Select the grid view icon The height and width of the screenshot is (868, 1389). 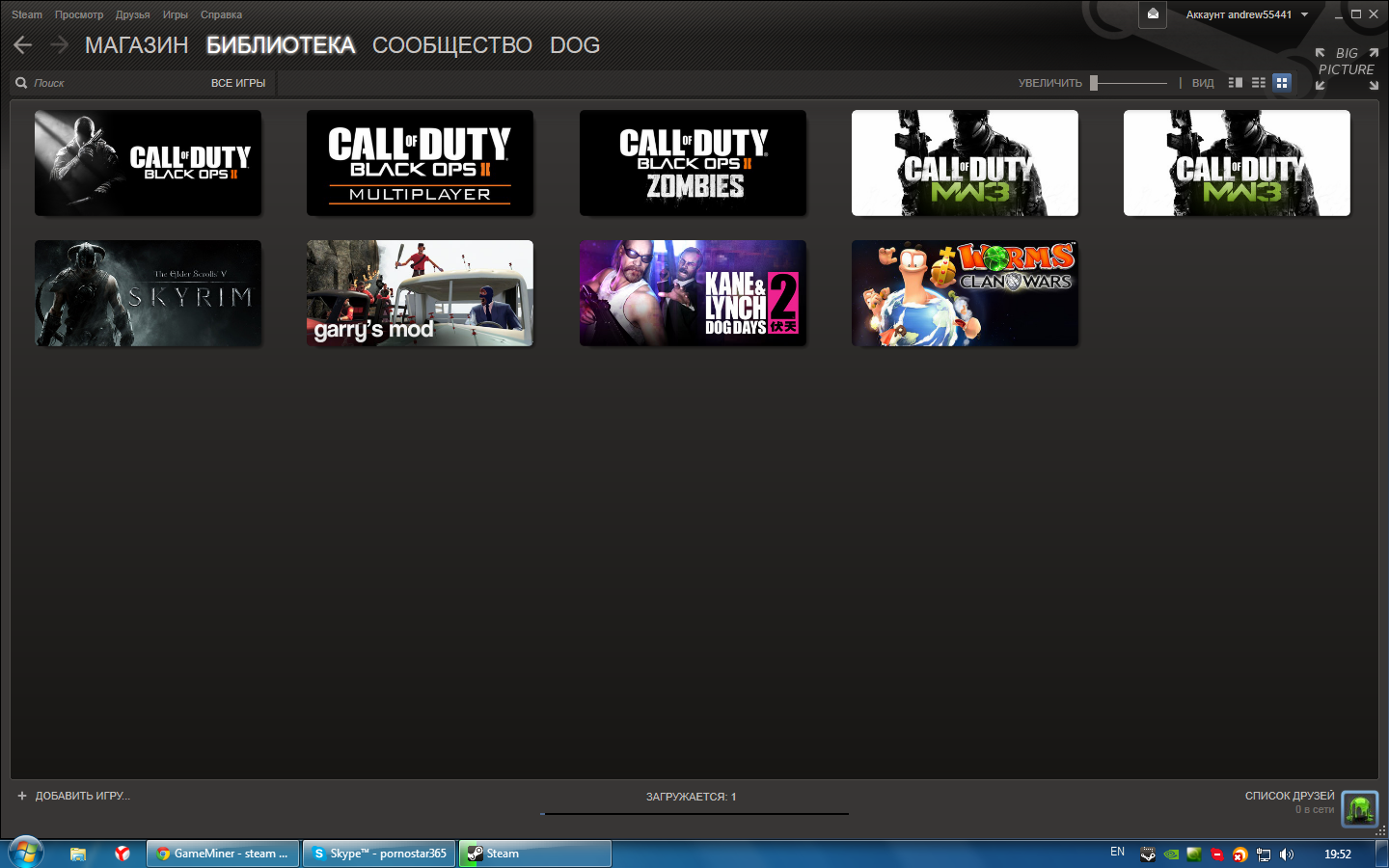1282,83
